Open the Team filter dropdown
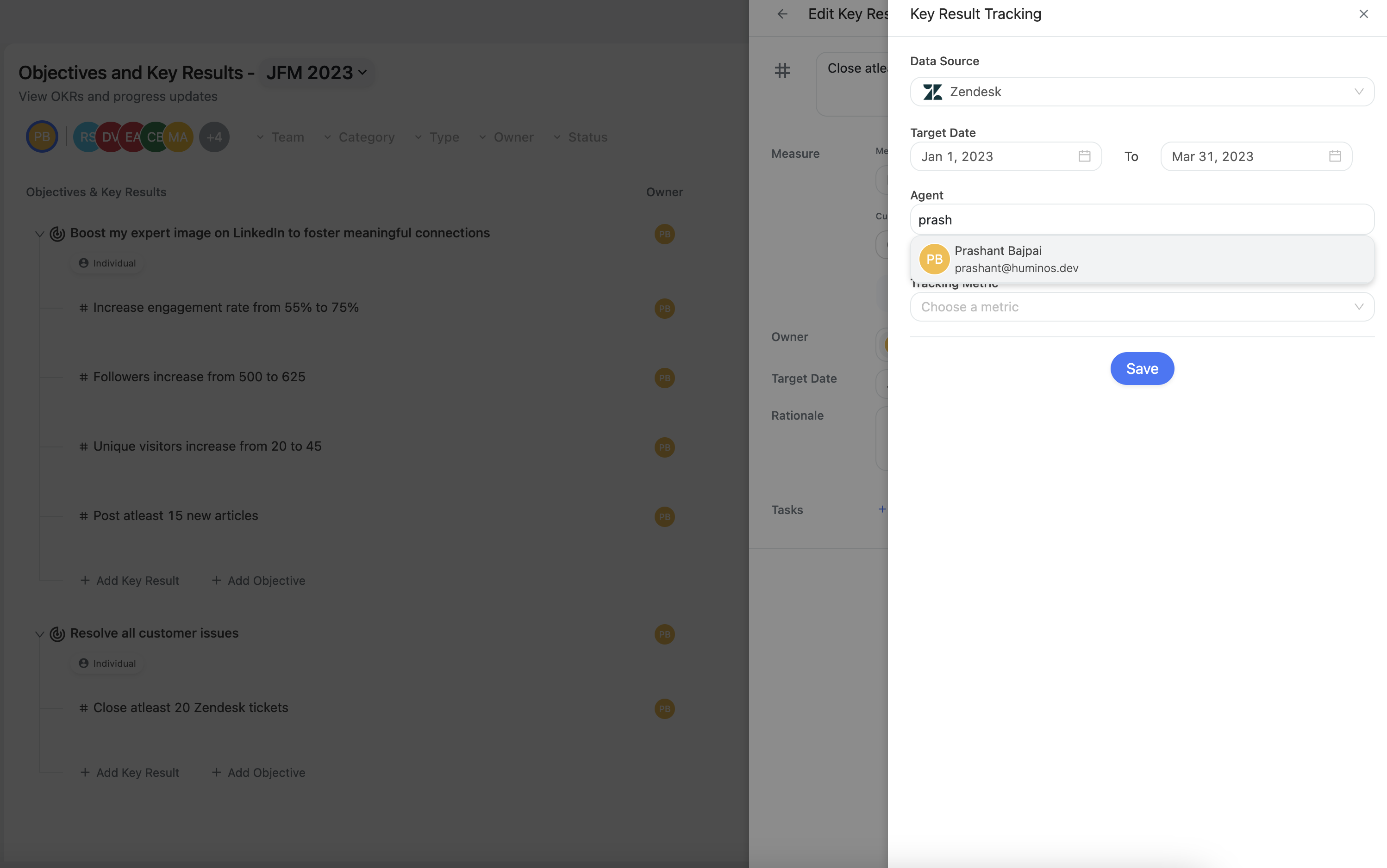 (280, 137)
